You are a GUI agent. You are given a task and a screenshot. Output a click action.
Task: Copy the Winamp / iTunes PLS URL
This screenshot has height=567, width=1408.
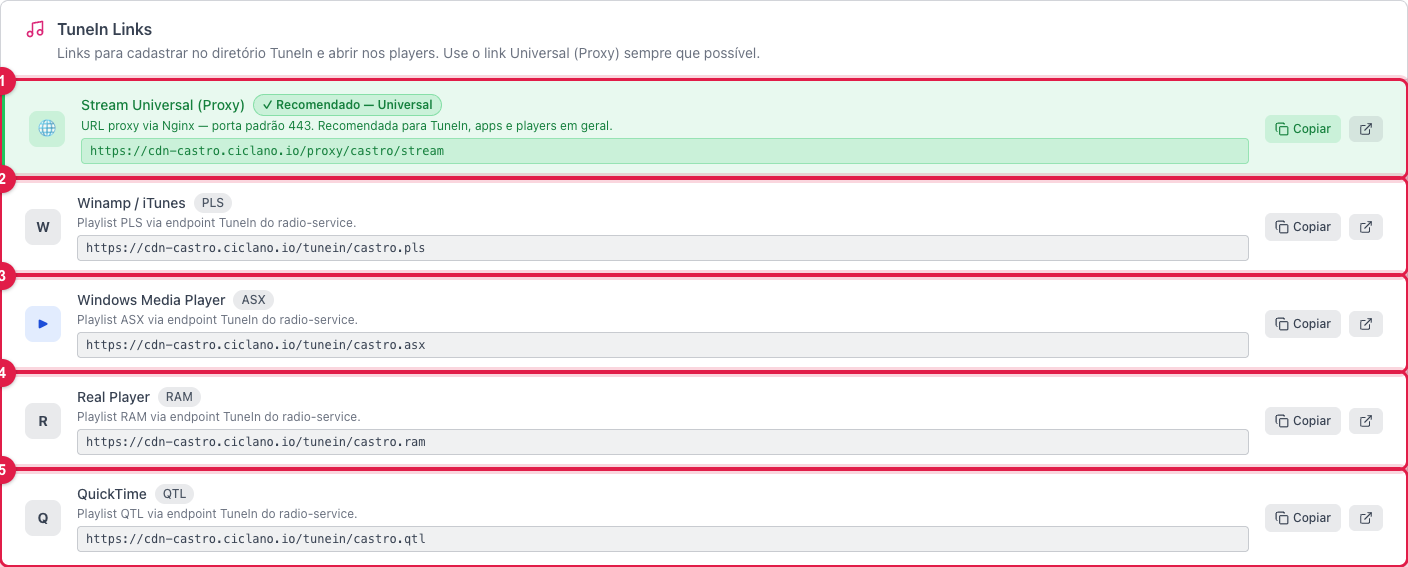(1303, 227)
